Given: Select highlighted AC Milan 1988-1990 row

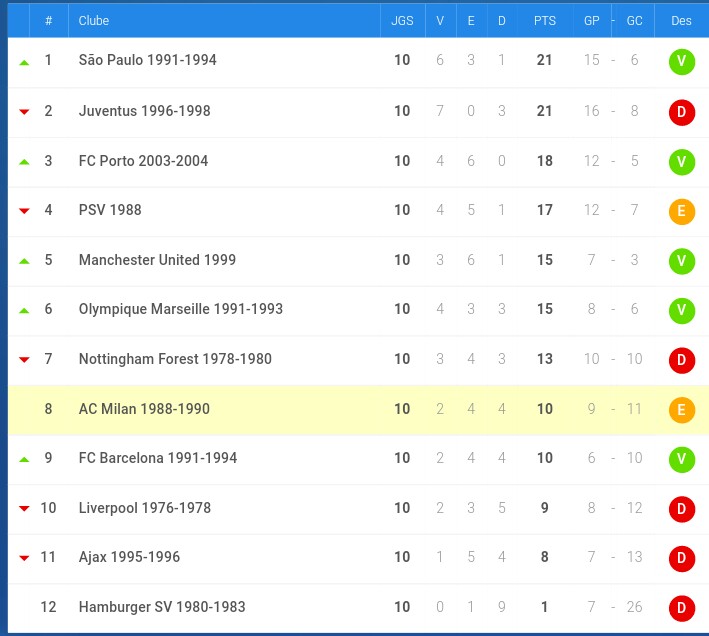Looking at the screenshot, I should click(x=358, y=410).
